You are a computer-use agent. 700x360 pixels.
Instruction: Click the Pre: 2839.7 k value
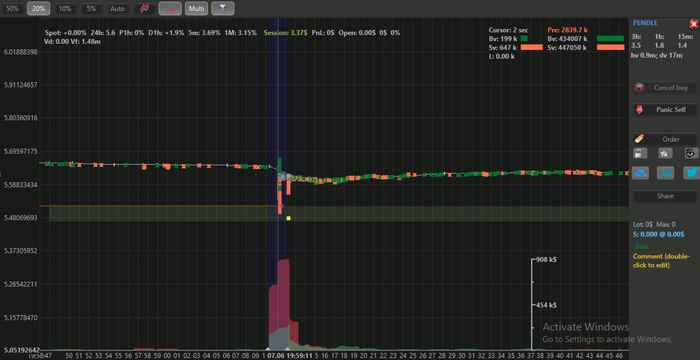[567, 30]
